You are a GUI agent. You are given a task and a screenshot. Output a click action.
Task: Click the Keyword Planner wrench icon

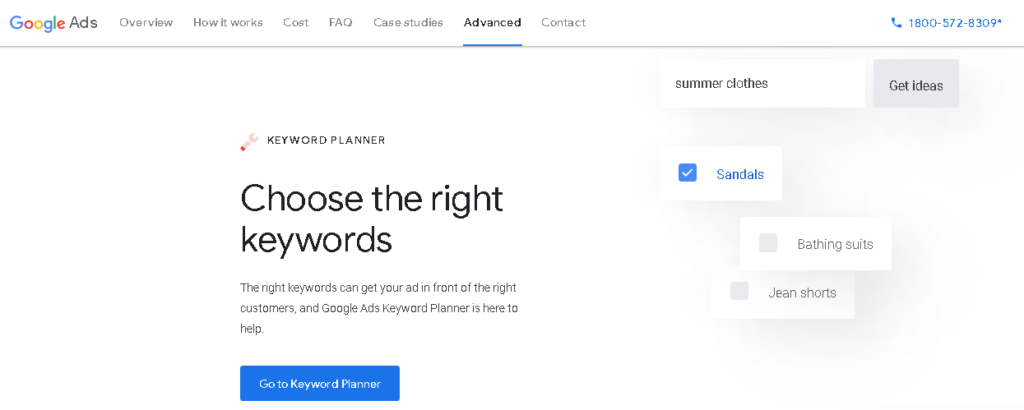point(249,141)
